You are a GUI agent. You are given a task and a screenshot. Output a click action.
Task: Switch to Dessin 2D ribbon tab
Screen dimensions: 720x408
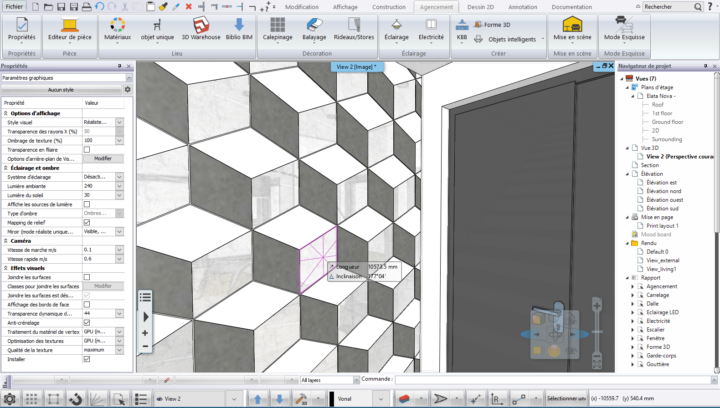(480, 7)
